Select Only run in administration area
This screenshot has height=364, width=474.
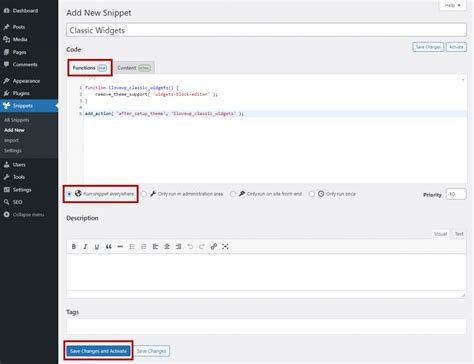point(144,194)
